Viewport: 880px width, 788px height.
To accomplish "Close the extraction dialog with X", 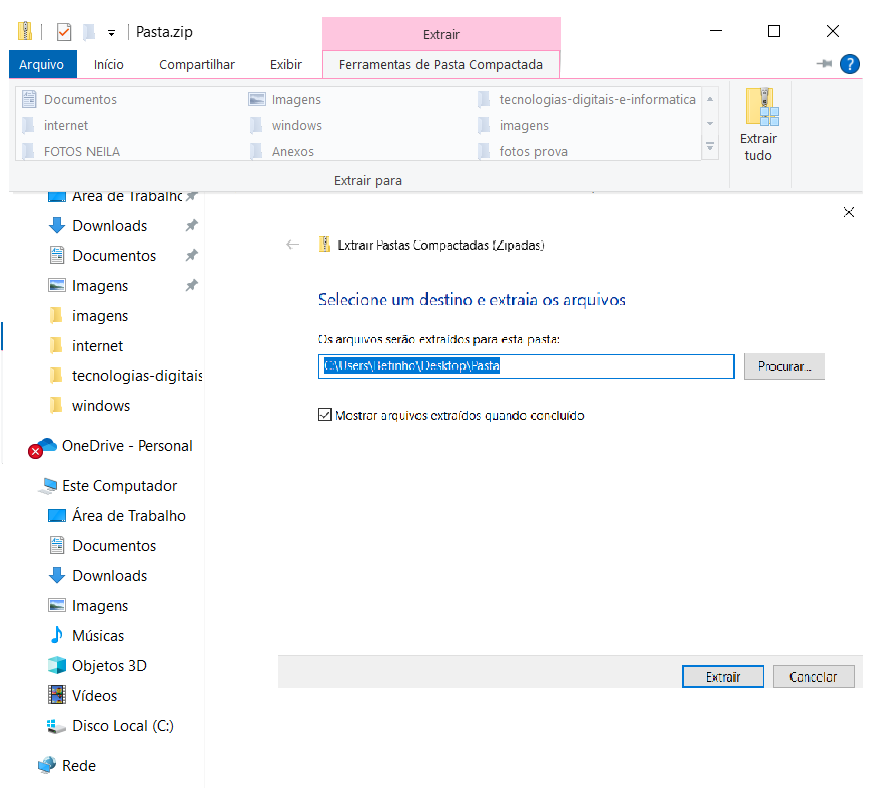I will [849, 212].
